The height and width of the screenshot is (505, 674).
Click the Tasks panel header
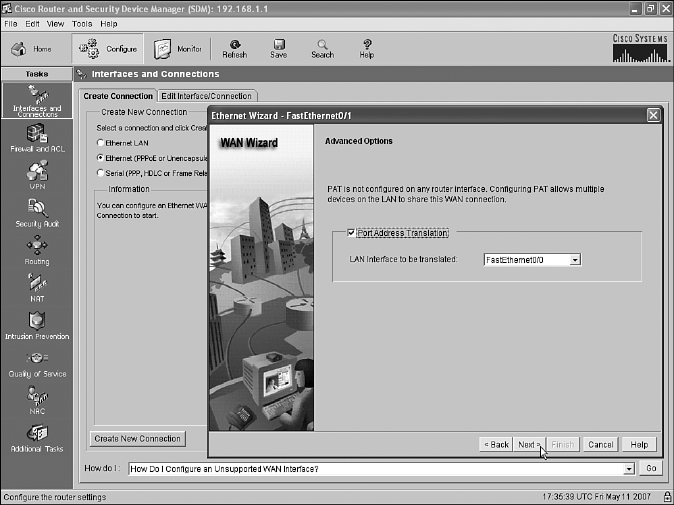click(x=37, y=74)
